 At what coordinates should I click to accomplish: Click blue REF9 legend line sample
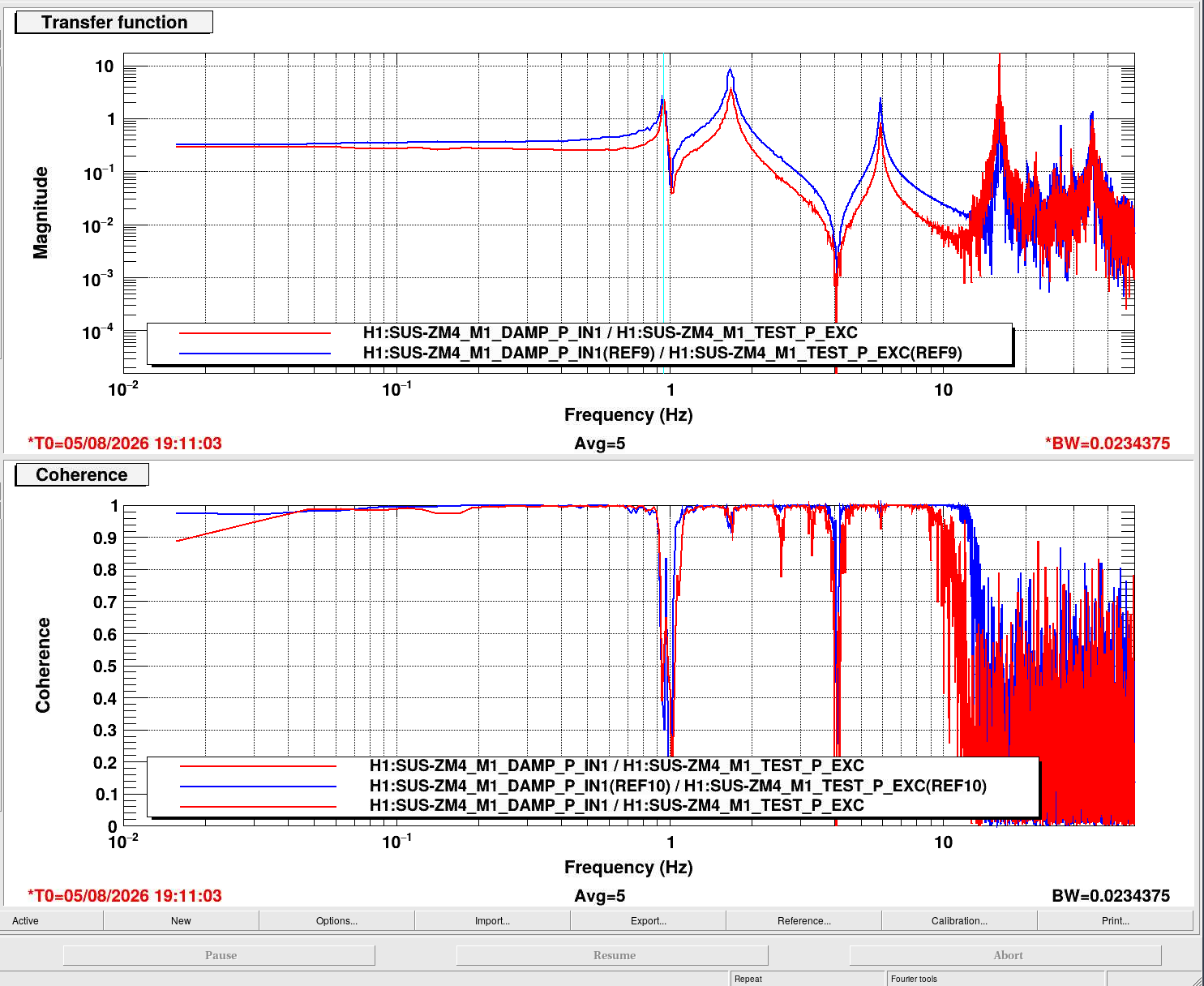tap(255, 353)
